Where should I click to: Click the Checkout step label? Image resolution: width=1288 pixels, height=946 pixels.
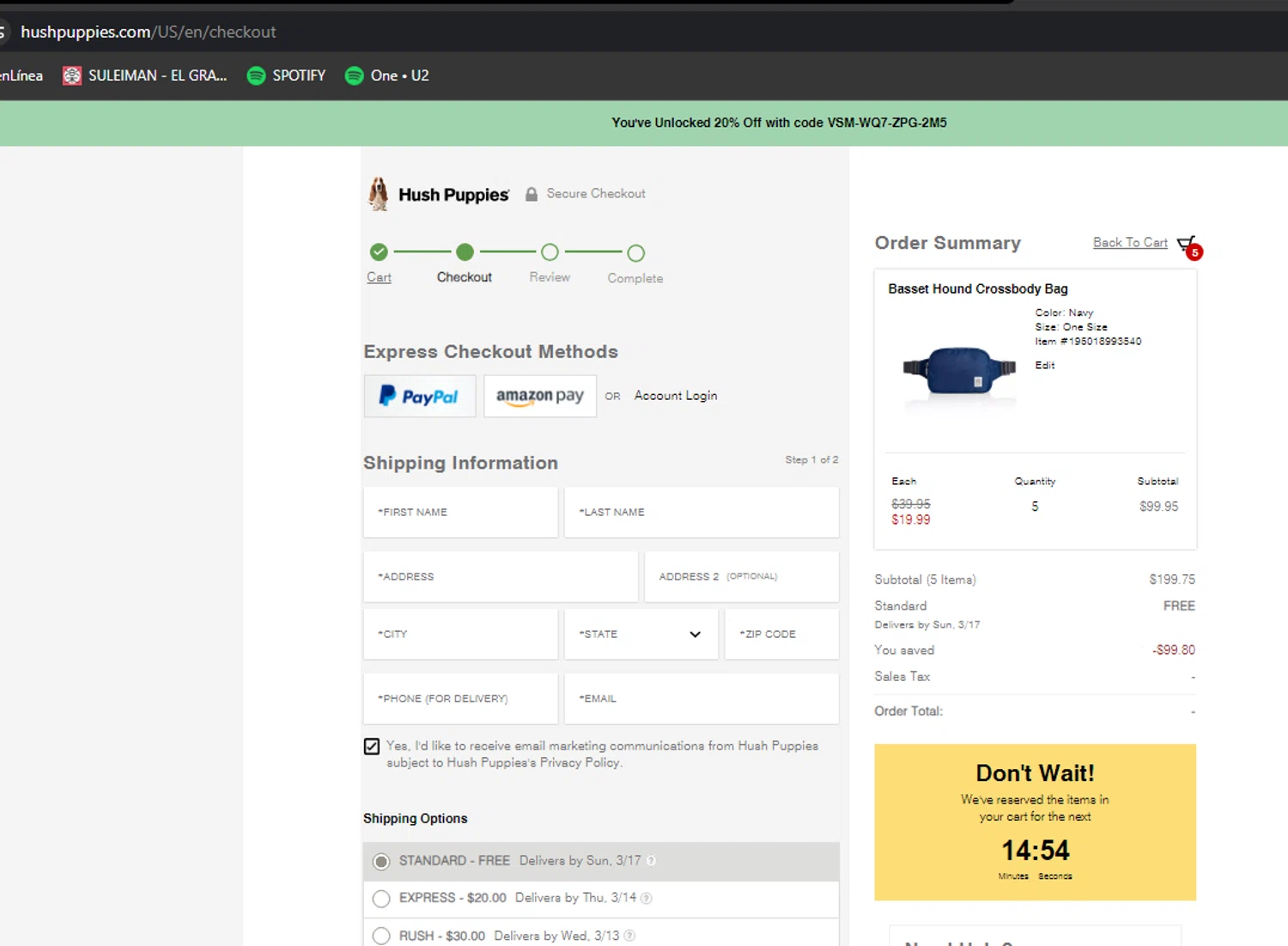[465, 277]
